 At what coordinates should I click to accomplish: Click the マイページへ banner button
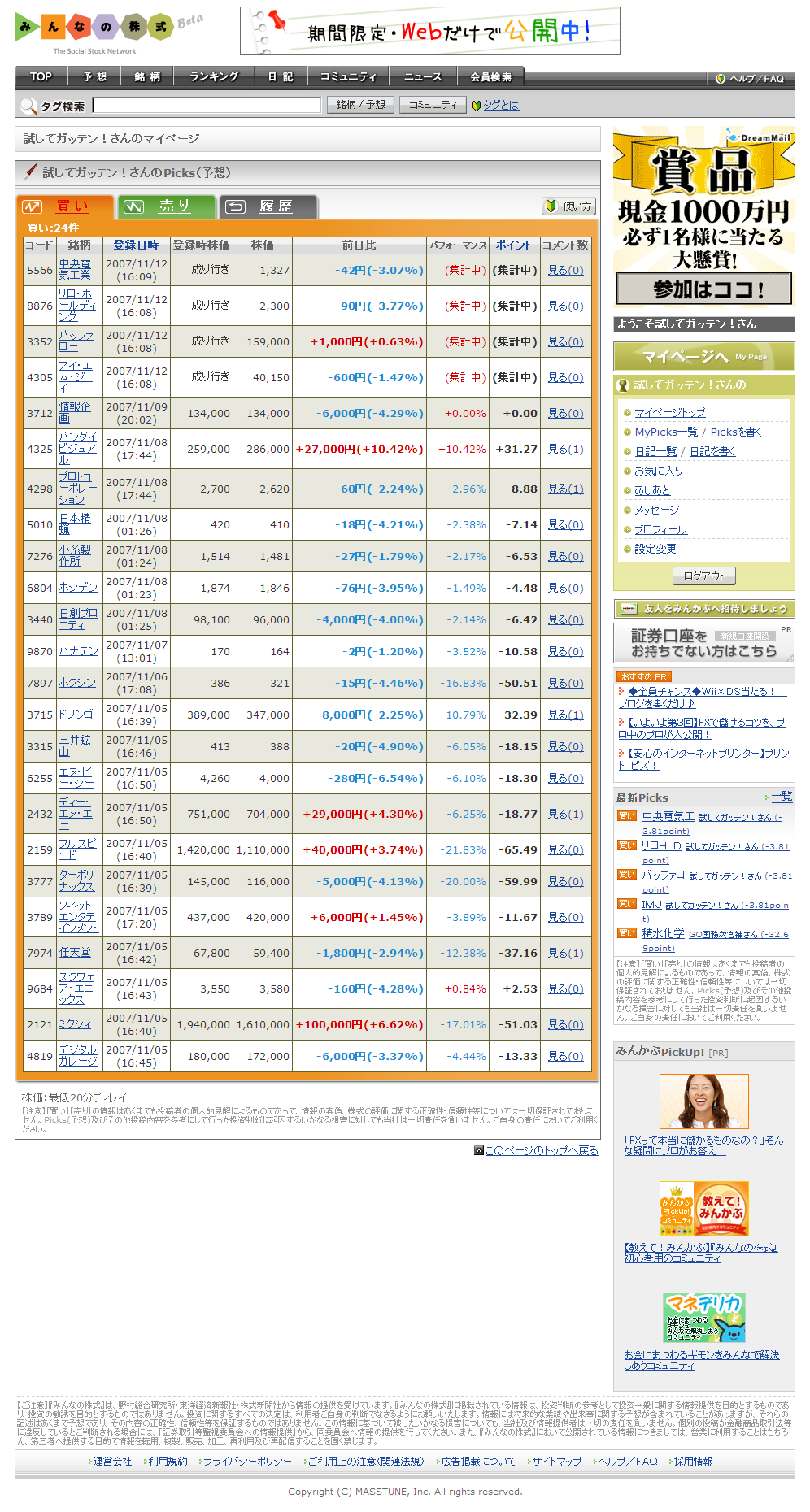pos(704,357)
